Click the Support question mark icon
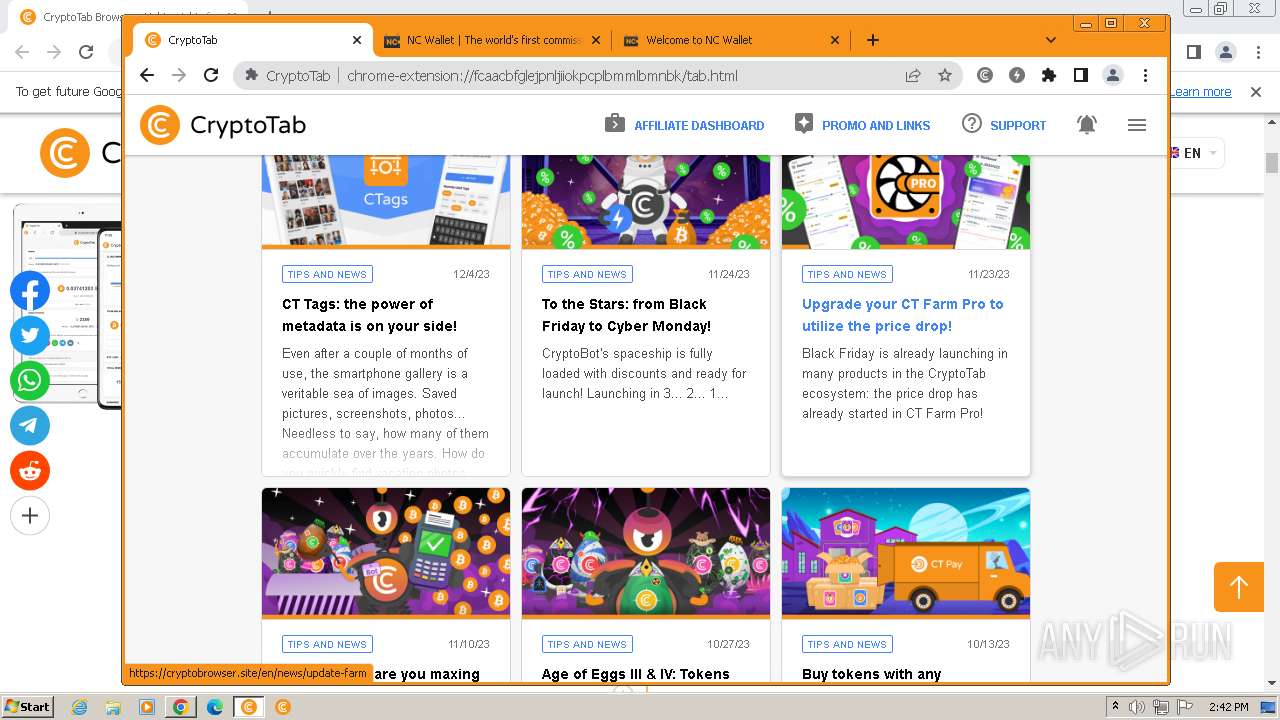The width and height of the screenshot is (1280, 720). (x=972, y=123)
